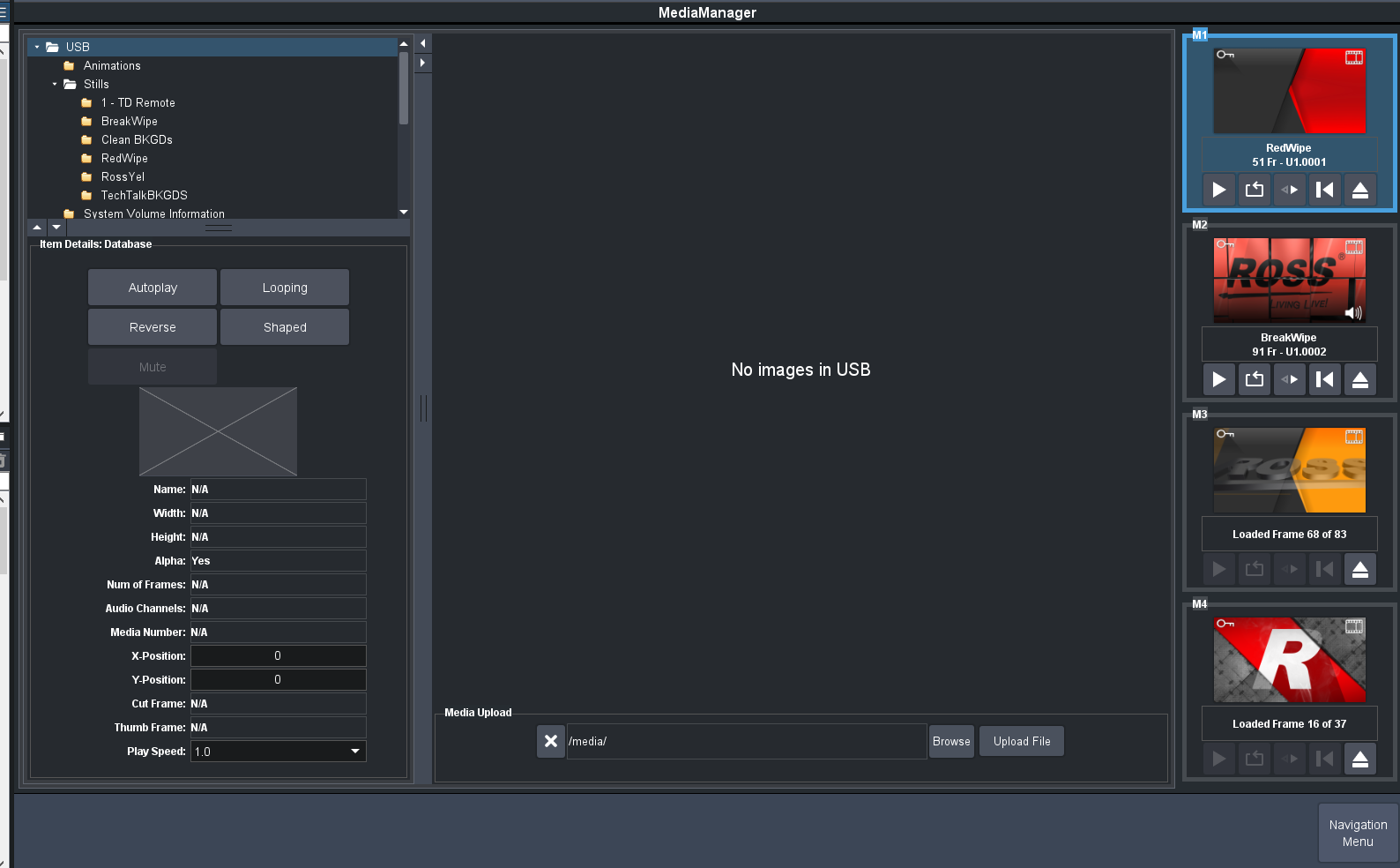Viewport: 1400px width, 868px height.
Task: Rewind M2 BreakWipe to first frame
Action: tap(1325, 379)
